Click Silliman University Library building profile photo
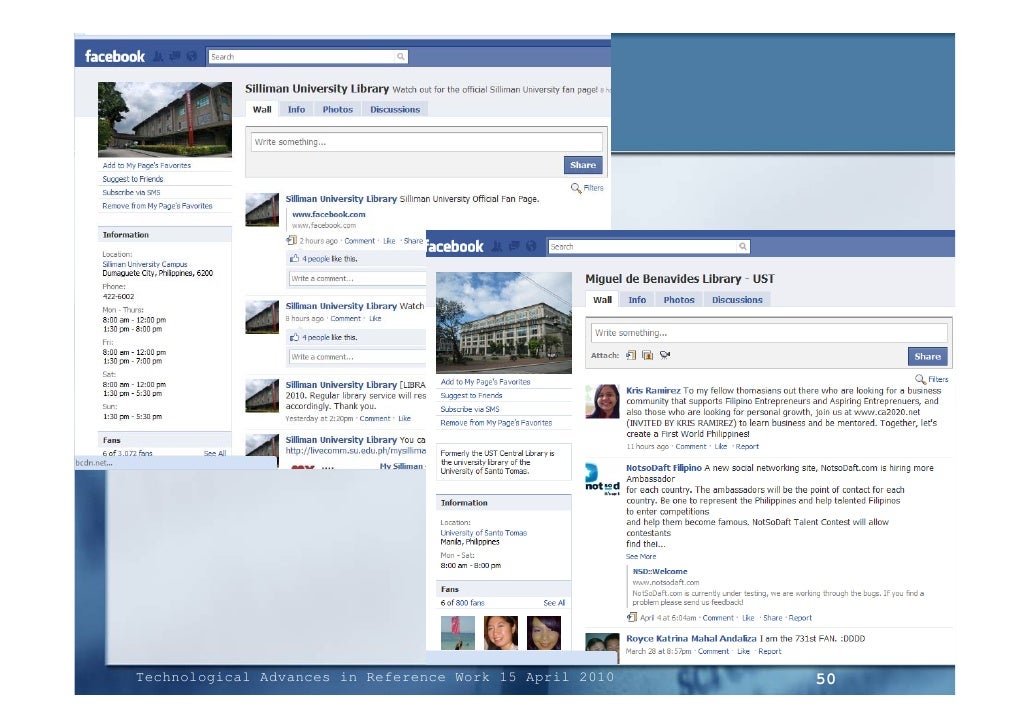This screenshot has height=728, width=1030. pyautogui.click(x=165, y=120)
